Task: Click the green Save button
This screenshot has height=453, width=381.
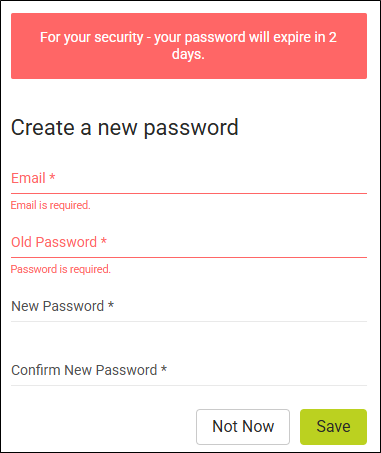Action: [x=333, y=427]
